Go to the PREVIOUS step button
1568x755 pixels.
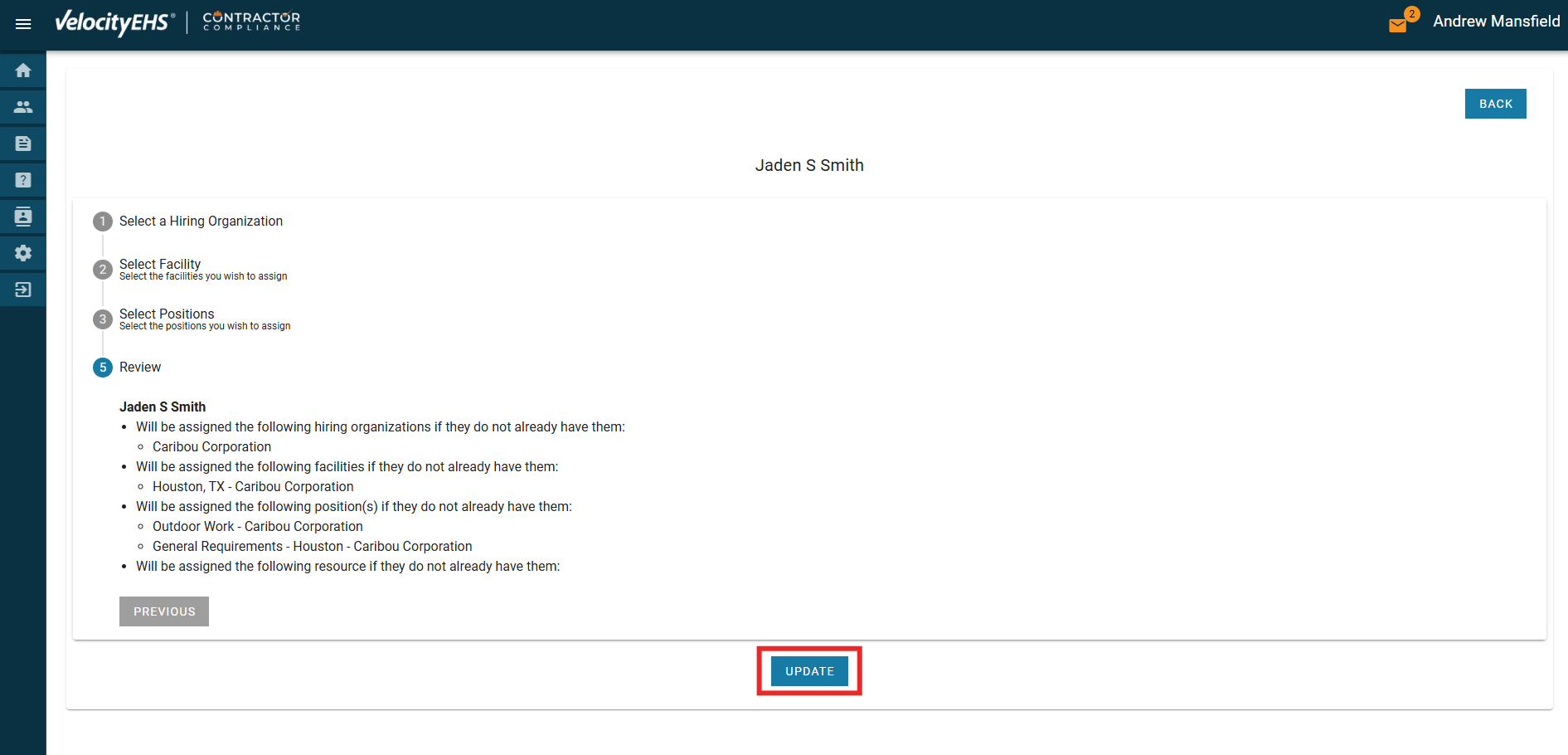(164, 611)
